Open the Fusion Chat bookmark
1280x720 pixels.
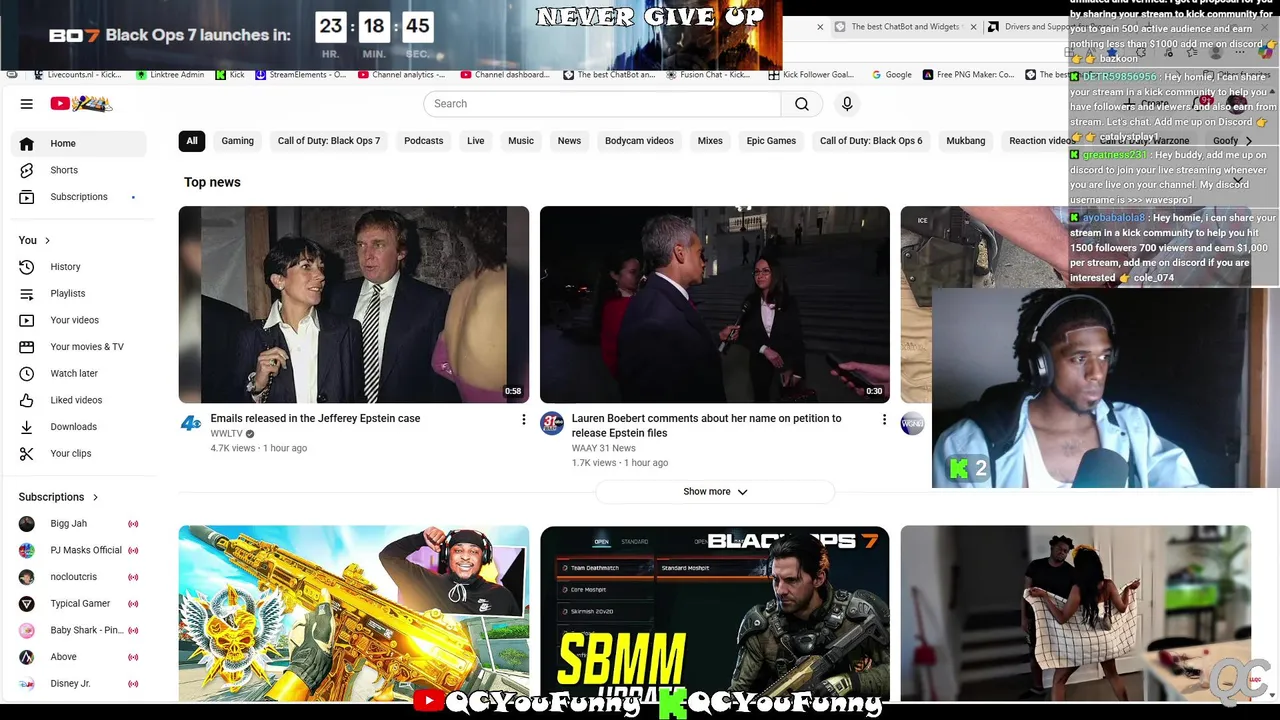(x=708, y=75)
